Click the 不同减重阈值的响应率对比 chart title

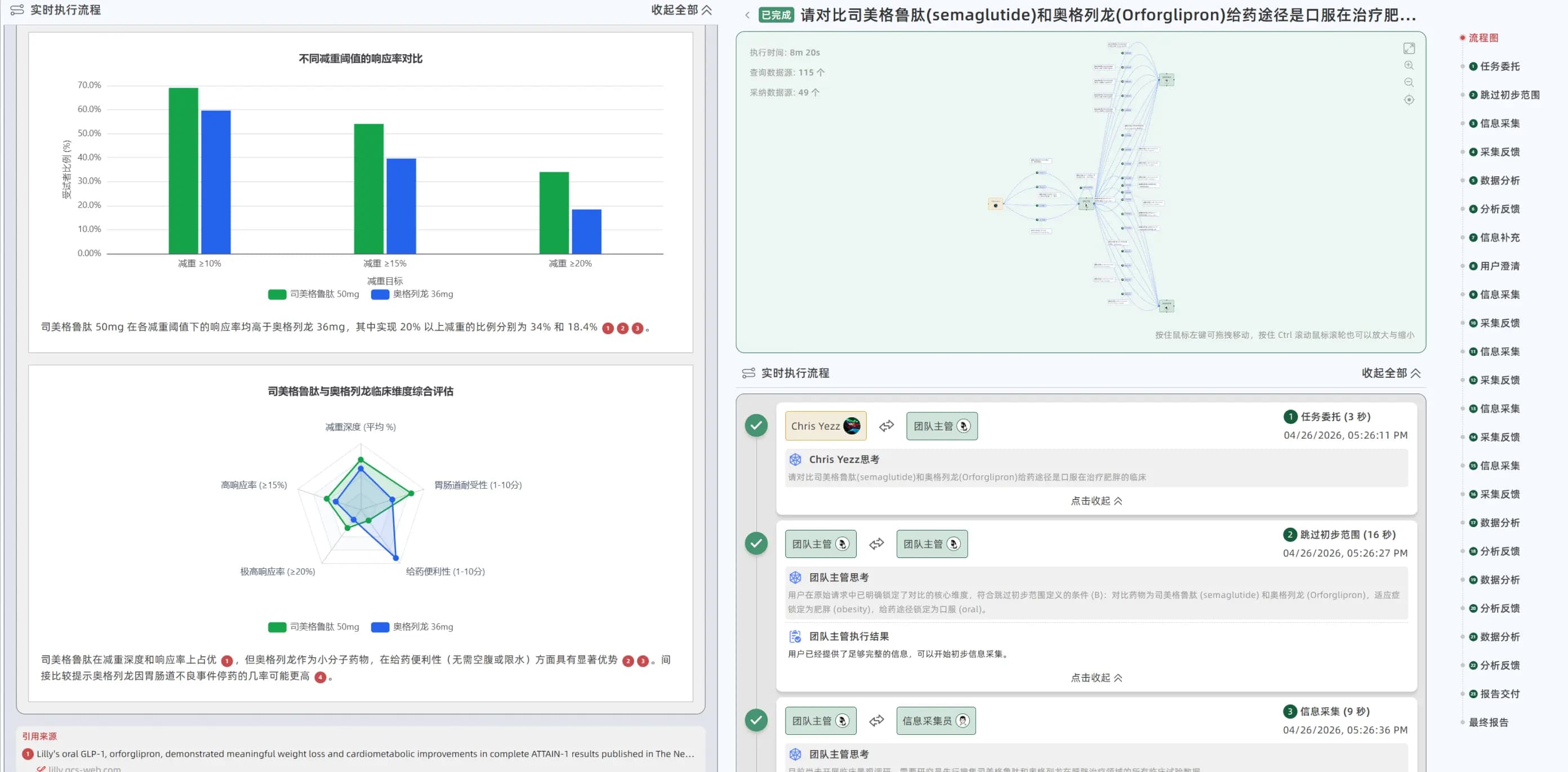360,59
